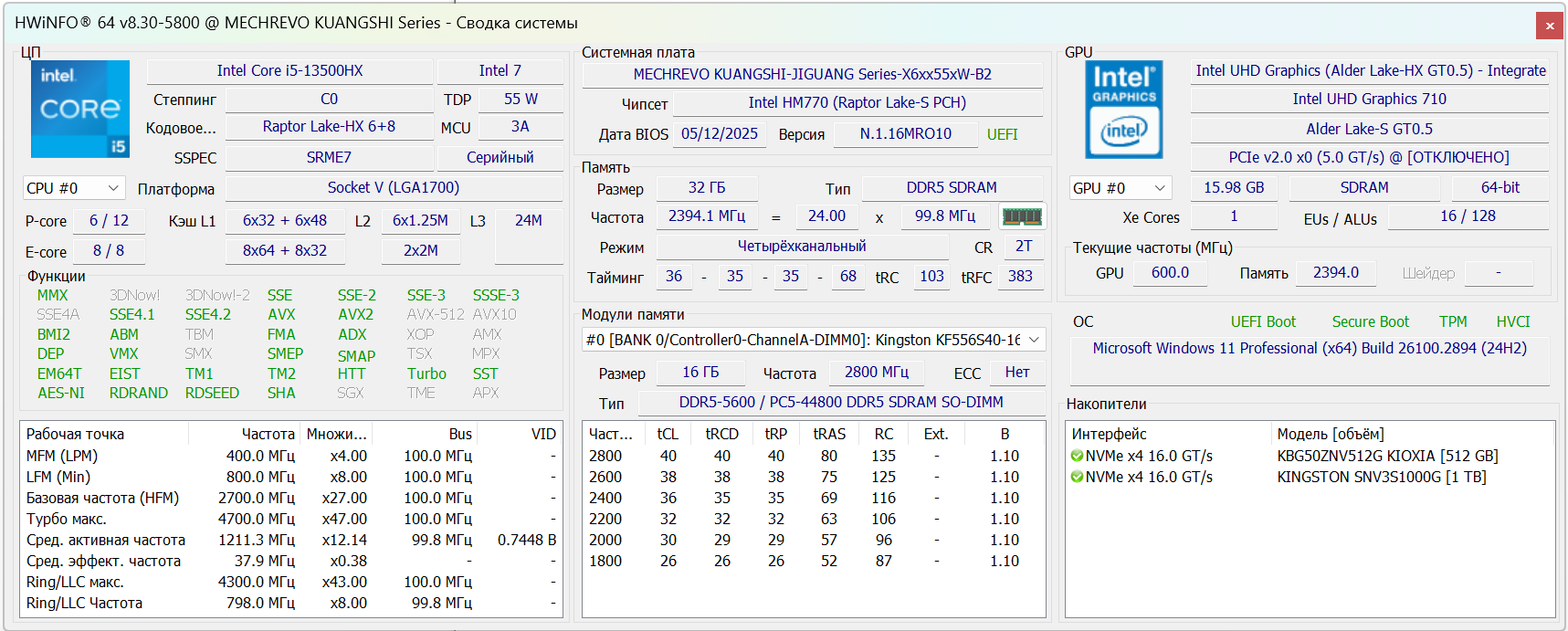Open the memory module selection dropdown

(x=813, y=340)
